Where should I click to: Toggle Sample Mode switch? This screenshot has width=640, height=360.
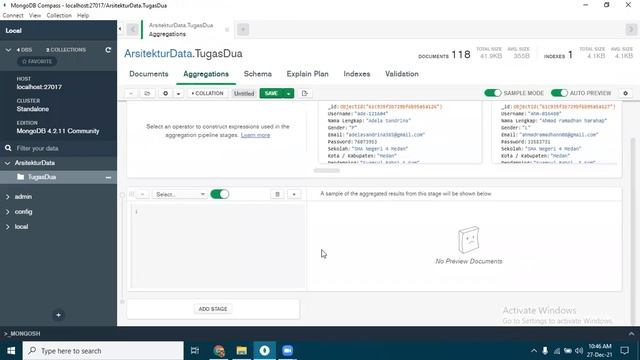(x=493, y=93)
